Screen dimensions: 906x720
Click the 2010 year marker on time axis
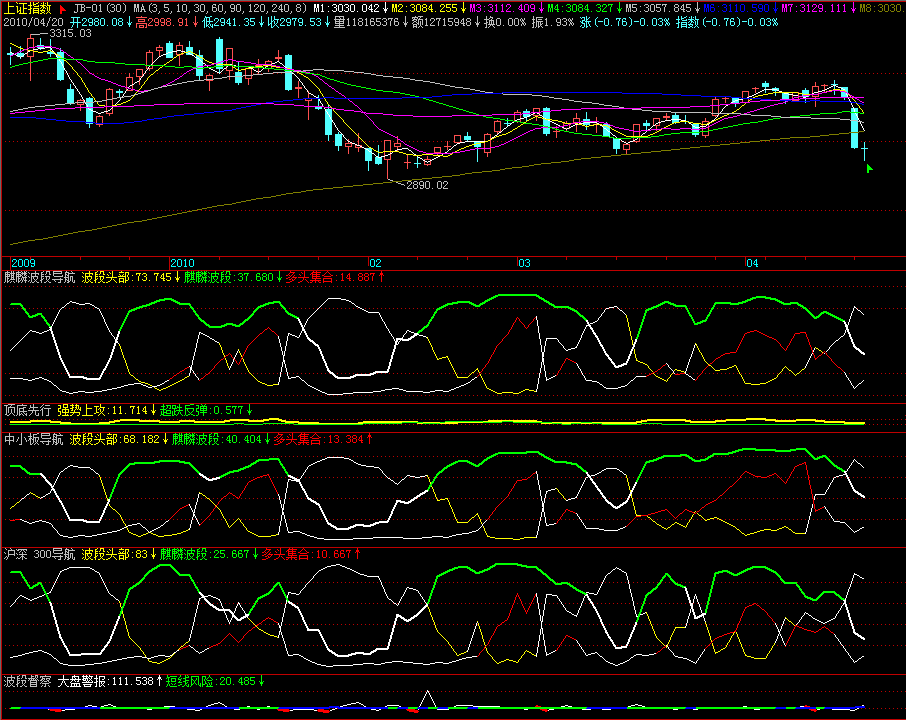[x=182, y=262]
